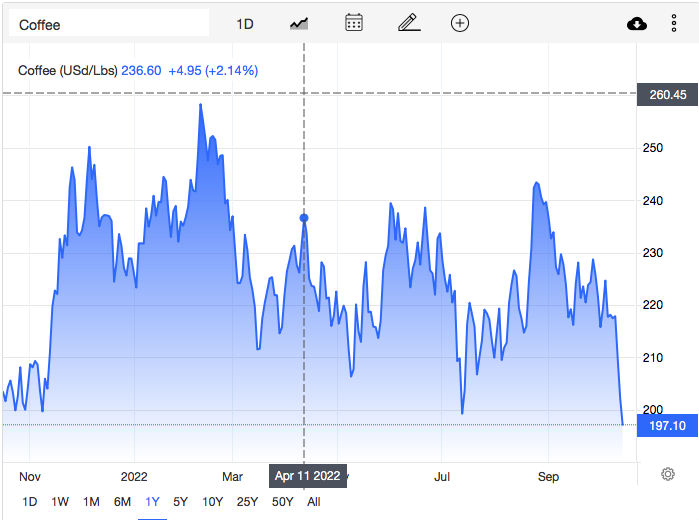Select the active 1Y time range
This screenshot has height=520, width=699.
pyautogui.click(x=152, y=502)
